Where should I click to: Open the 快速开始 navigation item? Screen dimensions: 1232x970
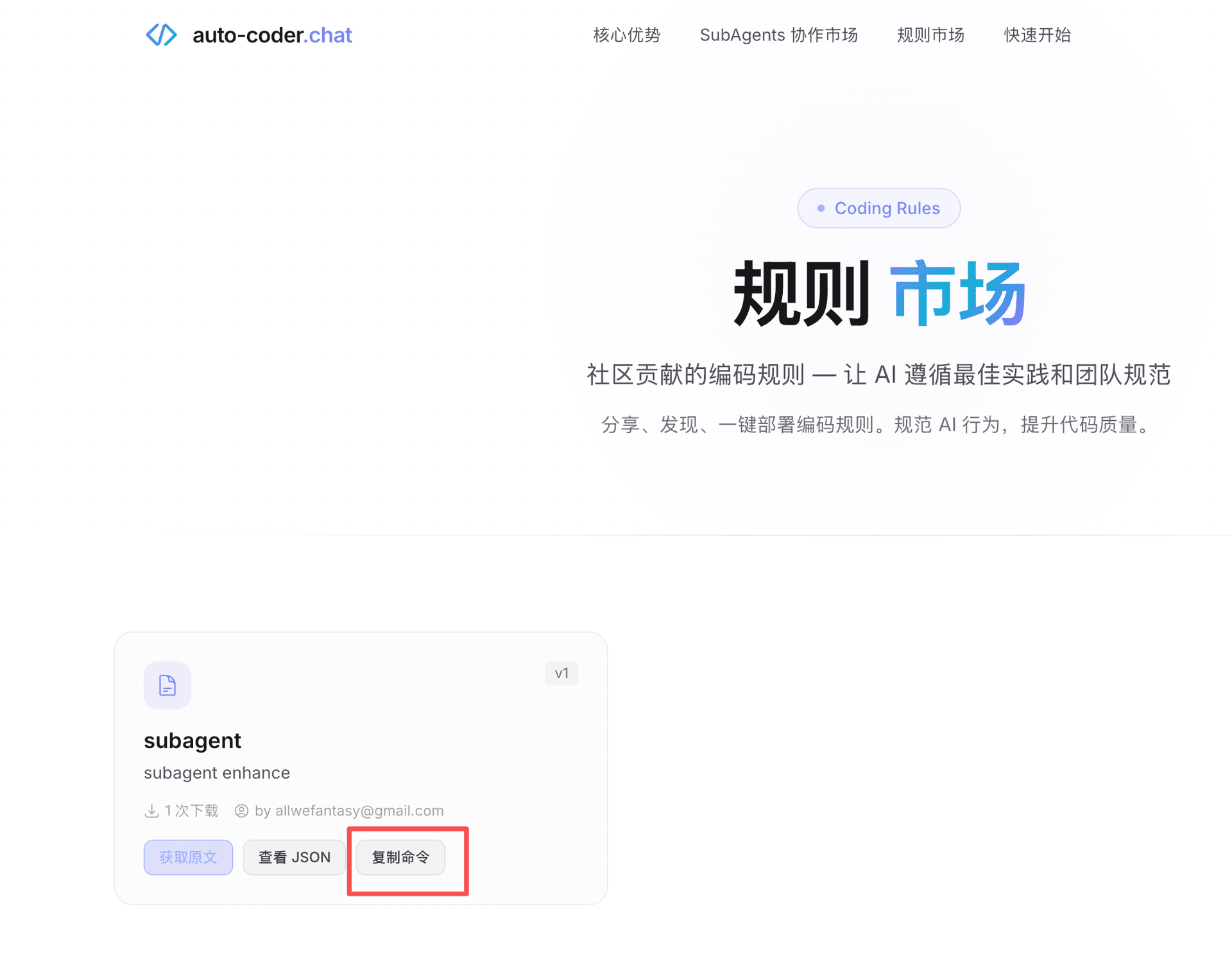point(1036,35)
